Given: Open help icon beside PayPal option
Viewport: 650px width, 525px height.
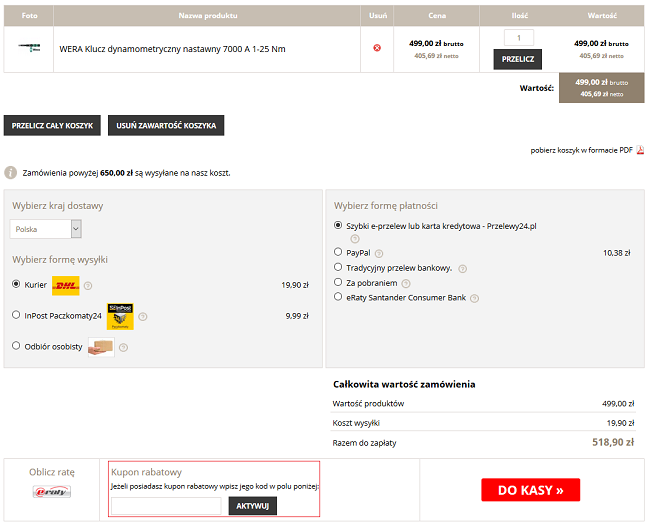Looking at the screenshot, I should pos(380,253).
